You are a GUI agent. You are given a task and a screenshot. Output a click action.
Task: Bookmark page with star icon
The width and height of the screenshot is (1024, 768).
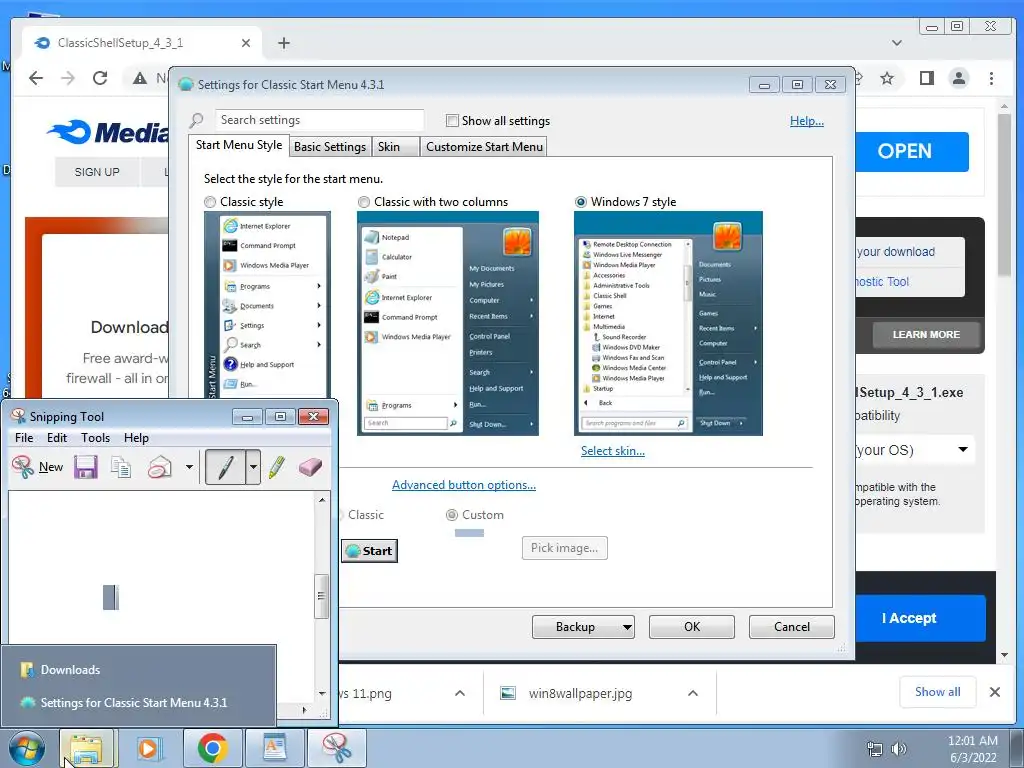click(886, 78)
